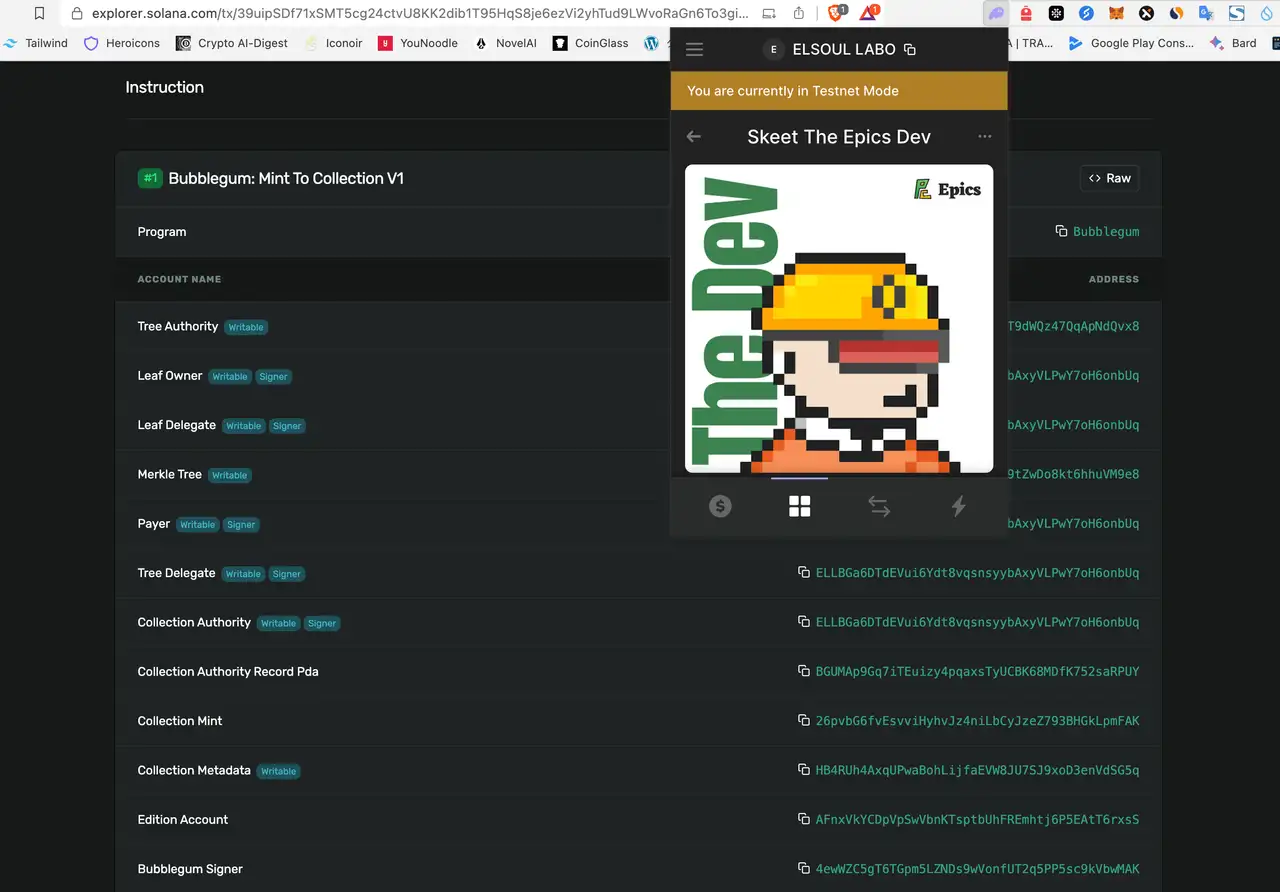
Task: Select the collectibles grid tab
Action: (x=799, y=507)
